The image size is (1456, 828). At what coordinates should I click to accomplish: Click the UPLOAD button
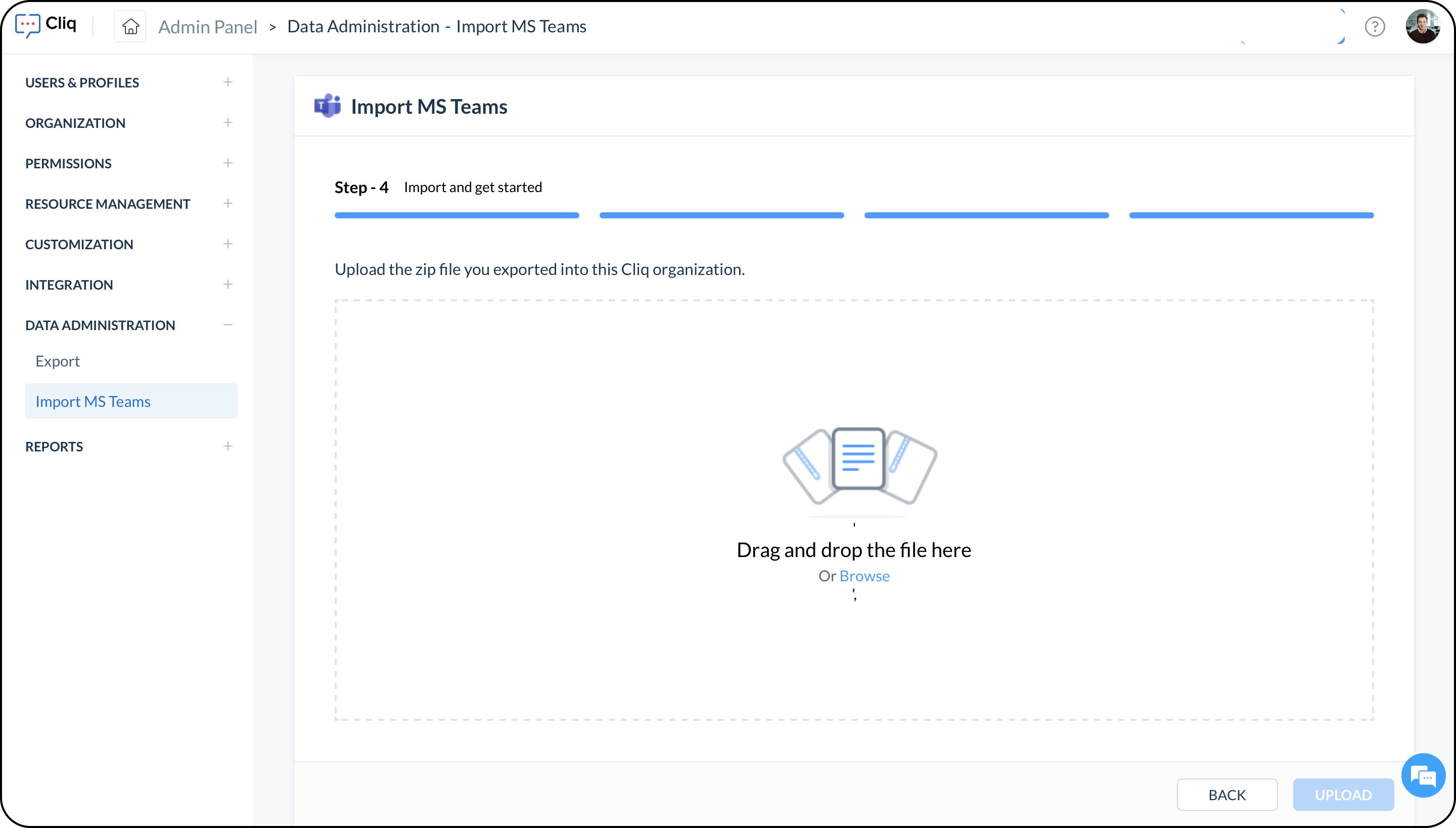click(1343, 795)
